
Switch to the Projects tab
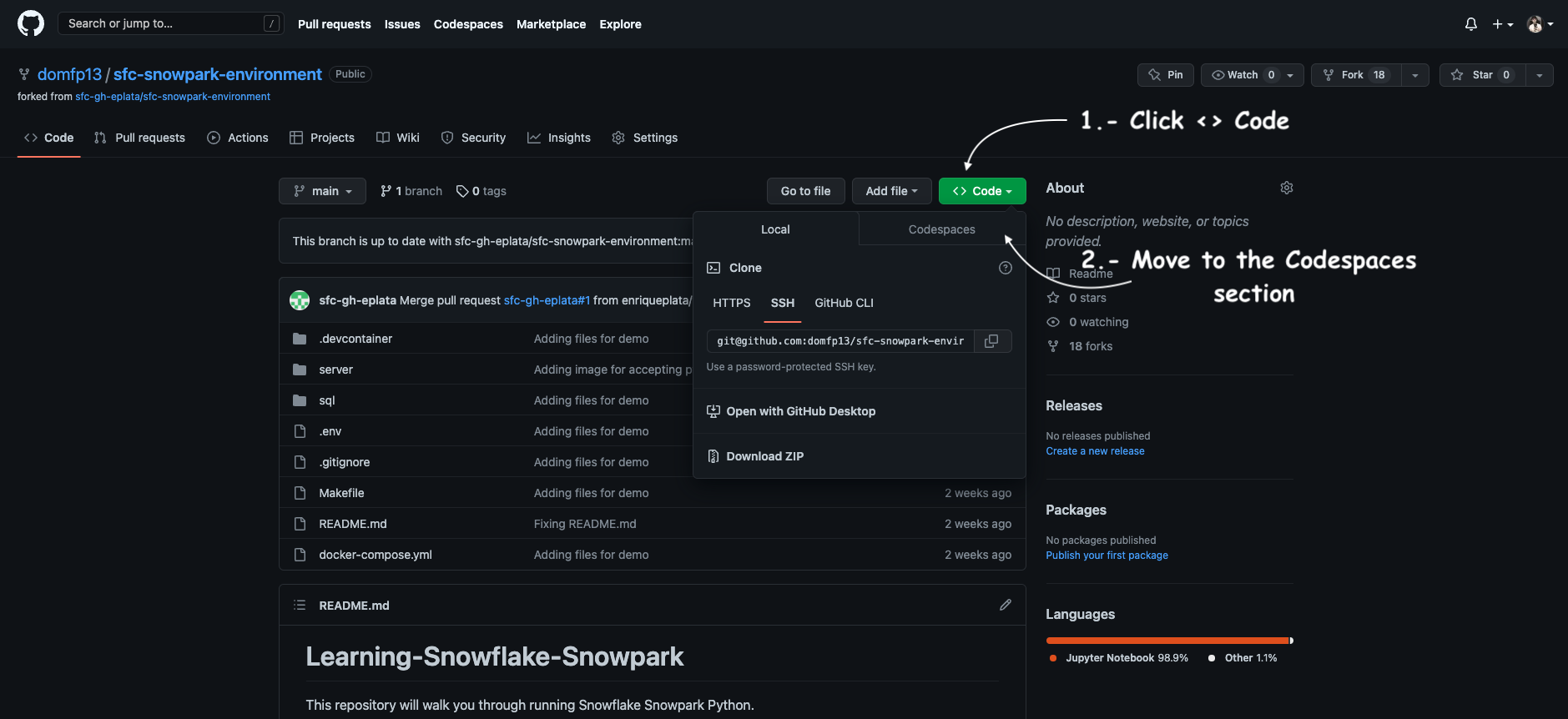click(322, 138)
